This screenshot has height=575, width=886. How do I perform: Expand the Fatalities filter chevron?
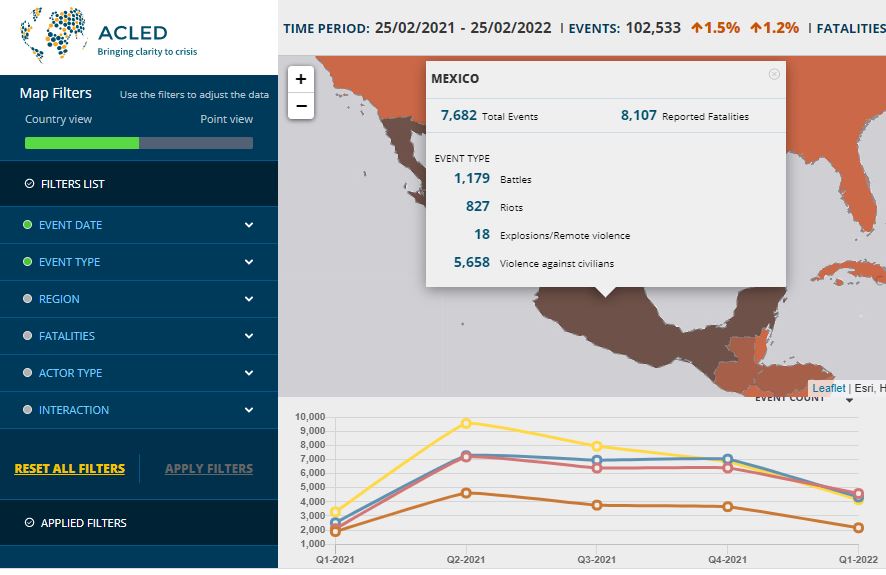[x=249, y=336]
